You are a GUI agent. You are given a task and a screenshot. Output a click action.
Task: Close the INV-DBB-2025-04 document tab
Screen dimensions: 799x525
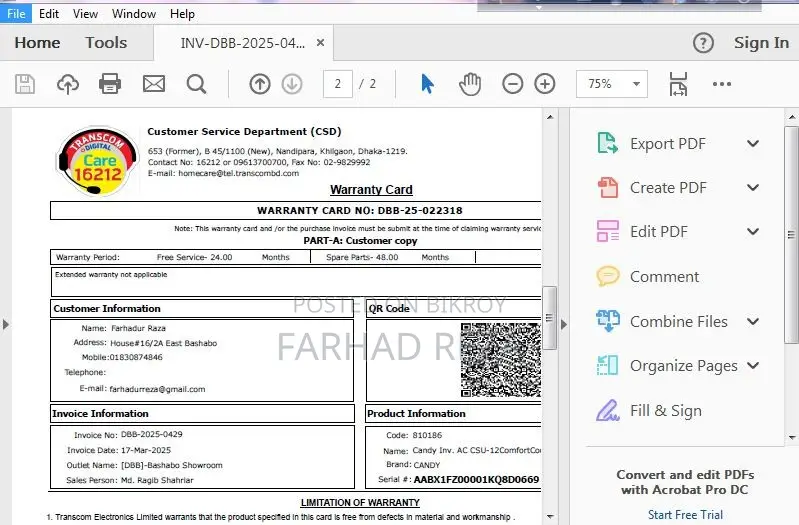tap(321, 43)
